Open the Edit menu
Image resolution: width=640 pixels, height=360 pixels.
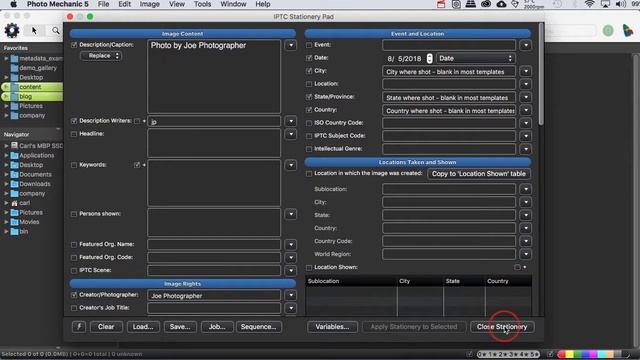[124, 4]
